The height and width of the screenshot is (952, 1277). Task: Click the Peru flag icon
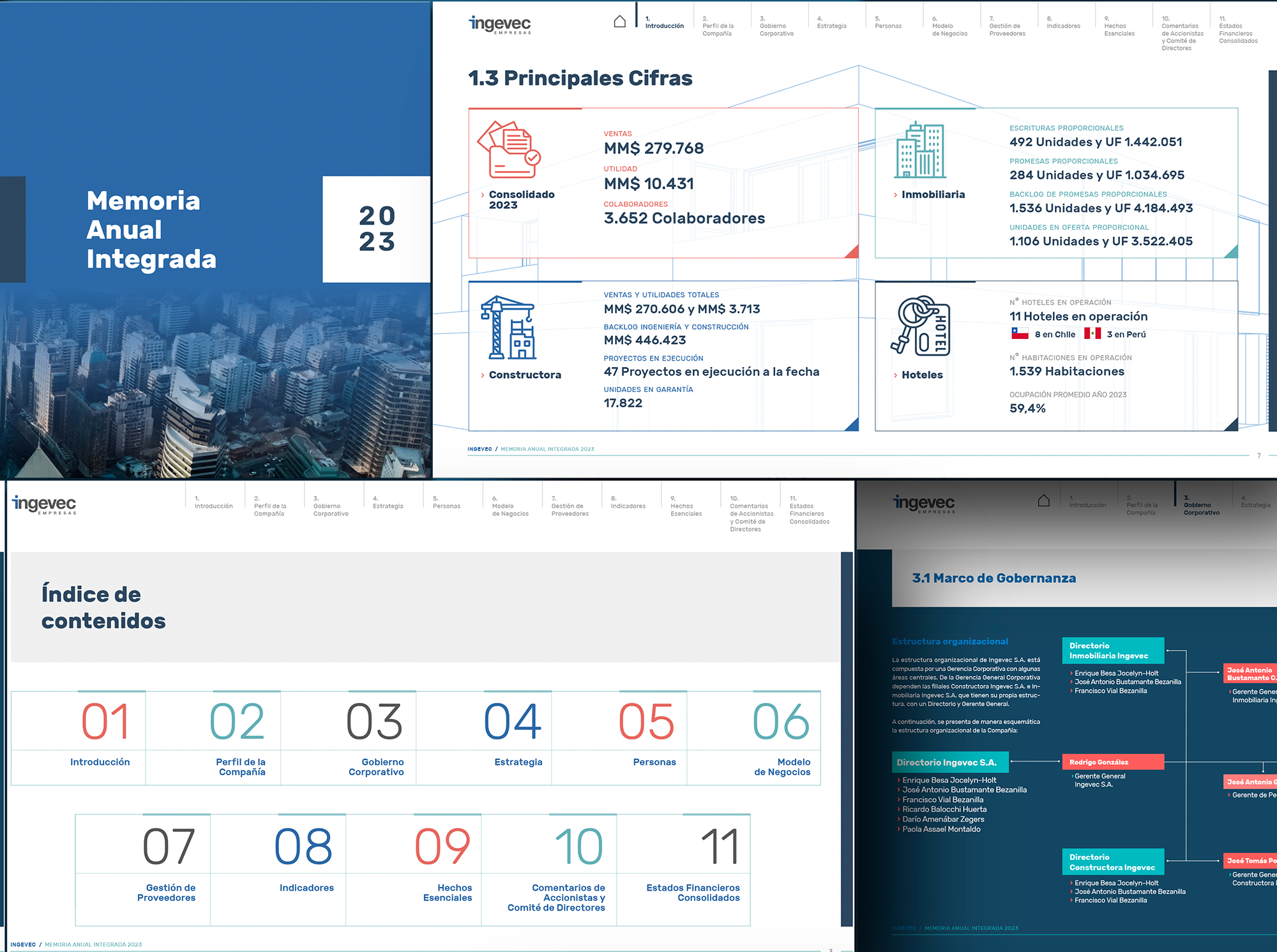(1092, 334)
